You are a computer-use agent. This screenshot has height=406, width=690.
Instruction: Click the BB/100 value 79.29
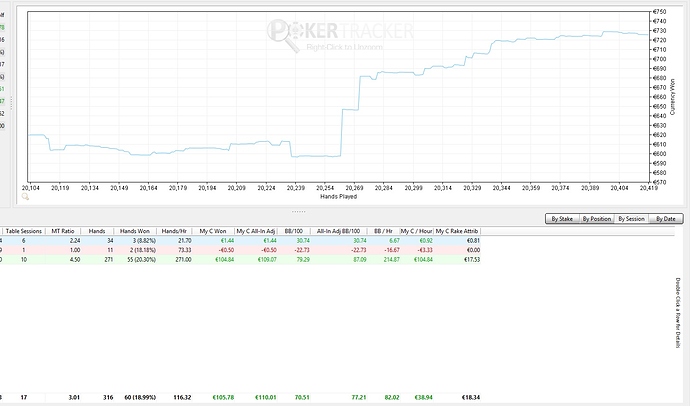click(x=303, y=260)
